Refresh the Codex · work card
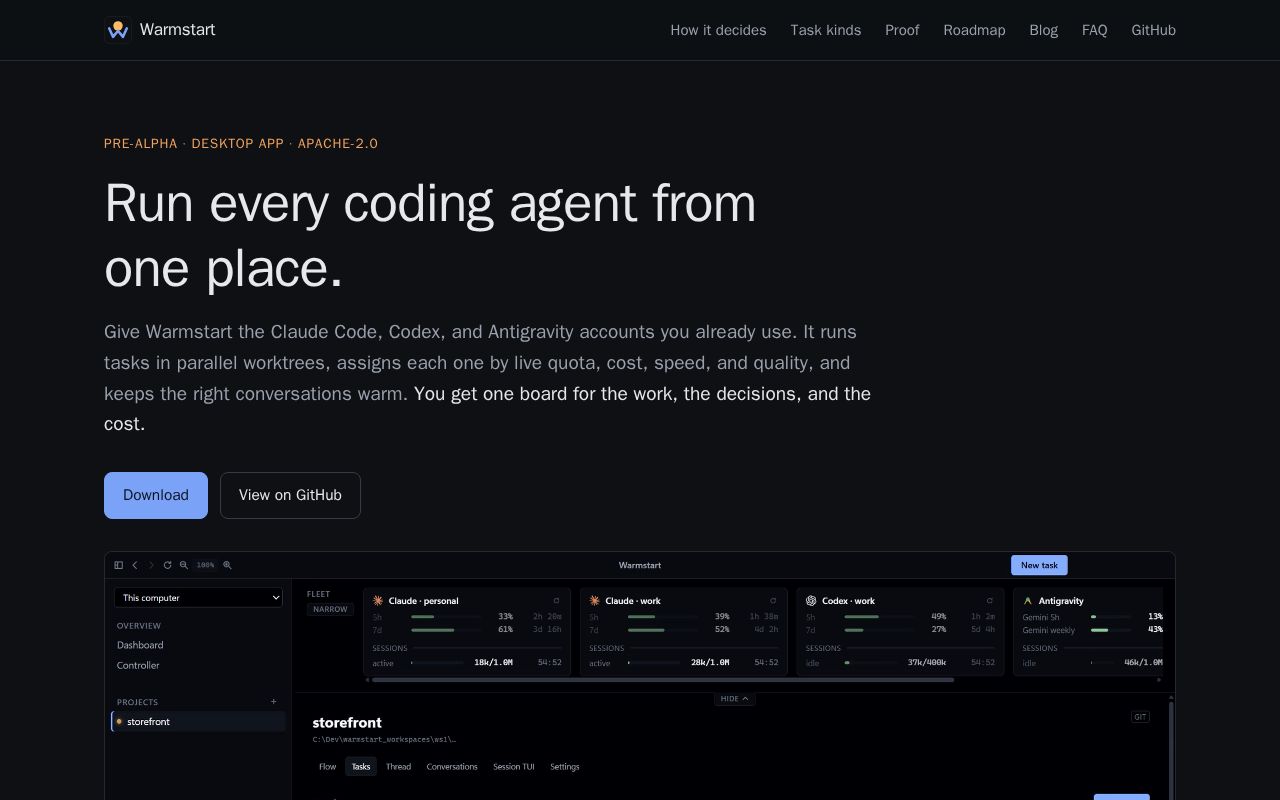1280x800 pixels. coord(990,601)
